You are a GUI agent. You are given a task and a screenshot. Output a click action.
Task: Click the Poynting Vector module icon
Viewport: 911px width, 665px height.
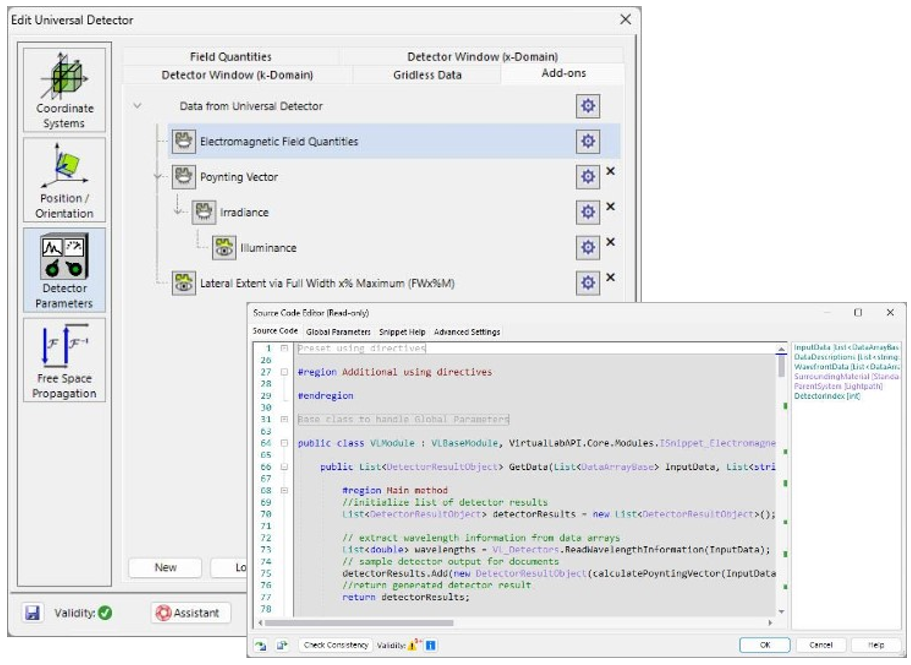184,177
